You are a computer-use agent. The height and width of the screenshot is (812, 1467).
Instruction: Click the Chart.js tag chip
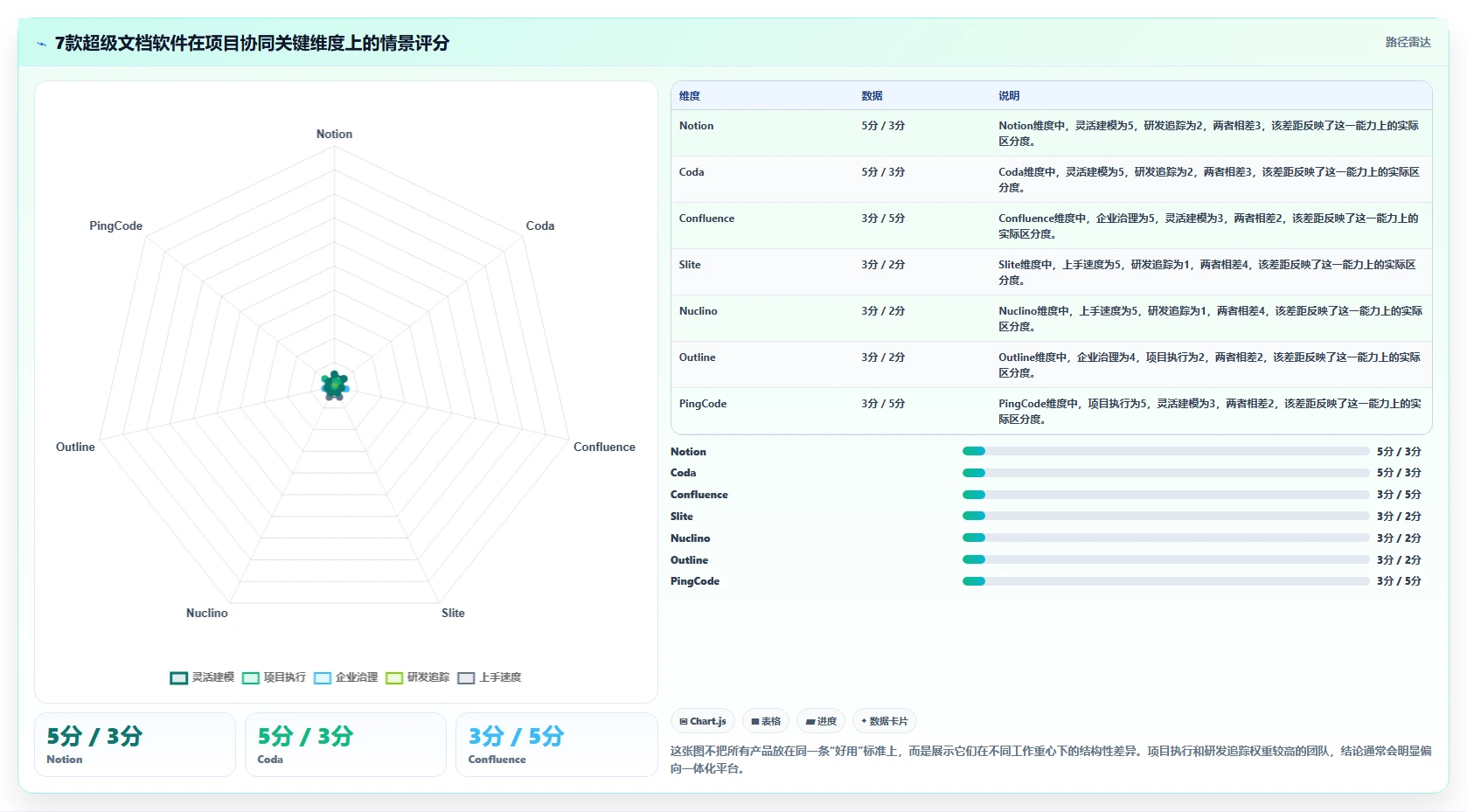pos(703,721)
